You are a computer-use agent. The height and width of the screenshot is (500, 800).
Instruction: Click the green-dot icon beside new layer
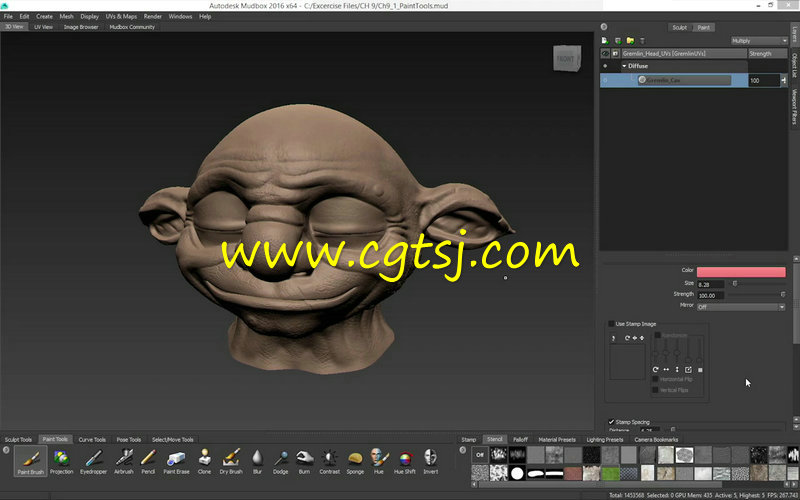[x=617, y=40]
